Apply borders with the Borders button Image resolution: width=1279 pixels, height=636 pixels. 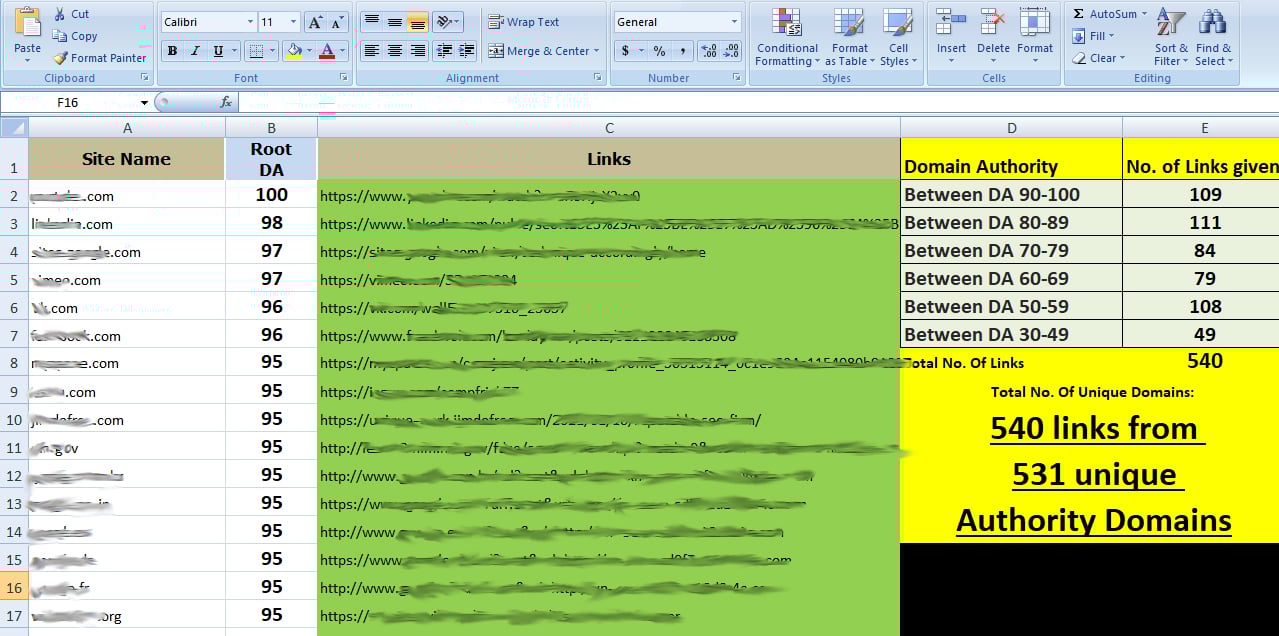(x=256, y=51)
